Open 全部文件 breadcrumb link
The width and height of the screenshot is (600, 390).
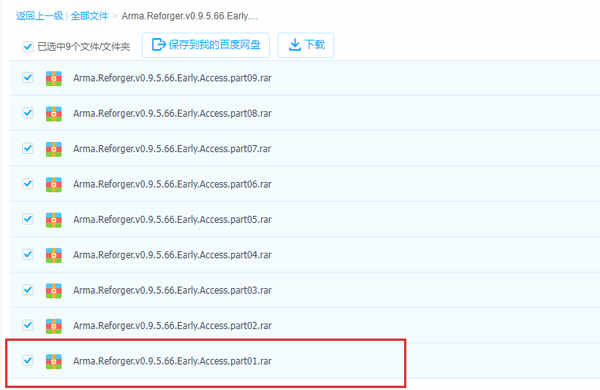(x=90, y=16)
